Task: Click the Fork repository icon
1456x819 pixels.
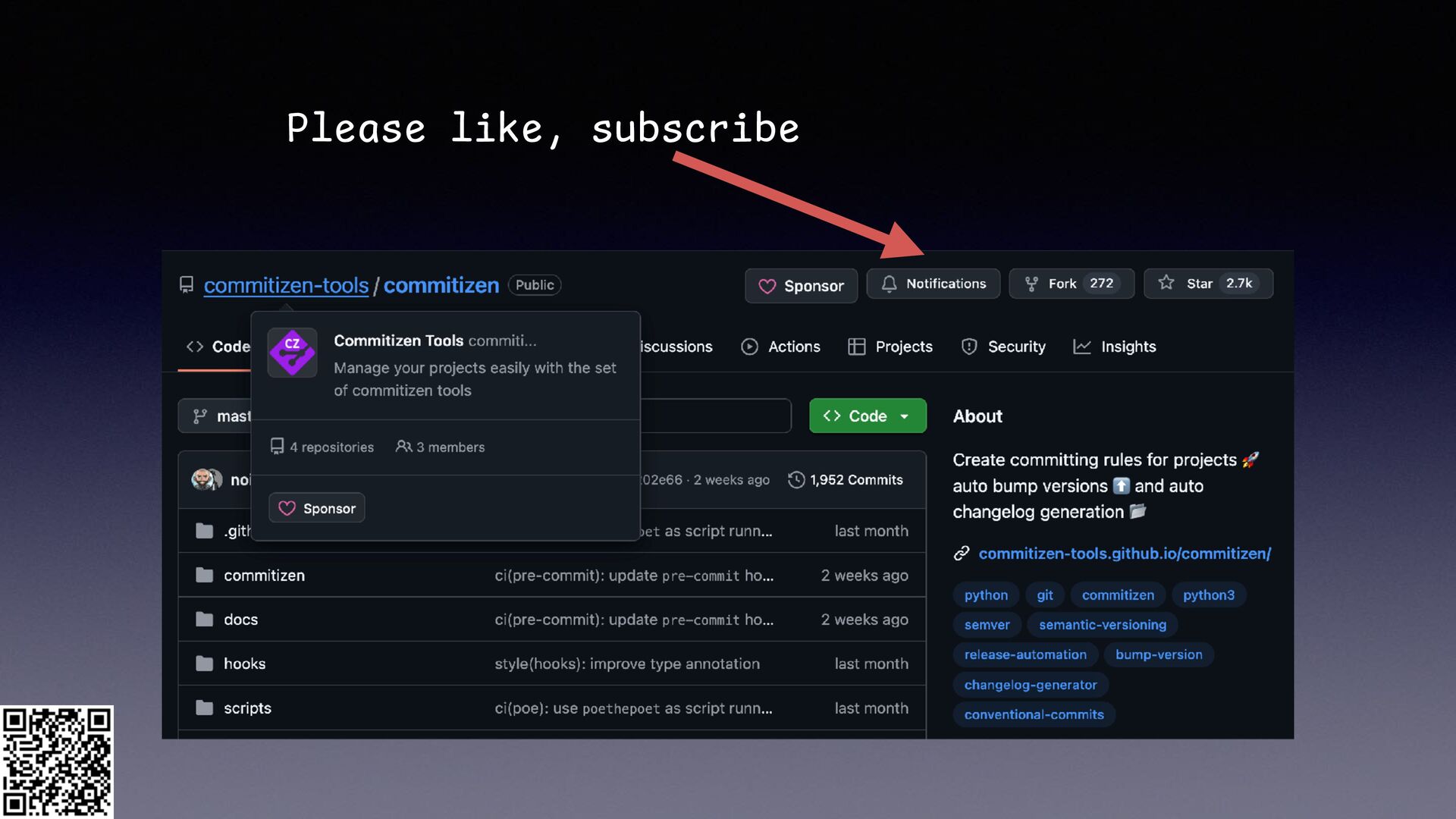Action: [1031, 284]
